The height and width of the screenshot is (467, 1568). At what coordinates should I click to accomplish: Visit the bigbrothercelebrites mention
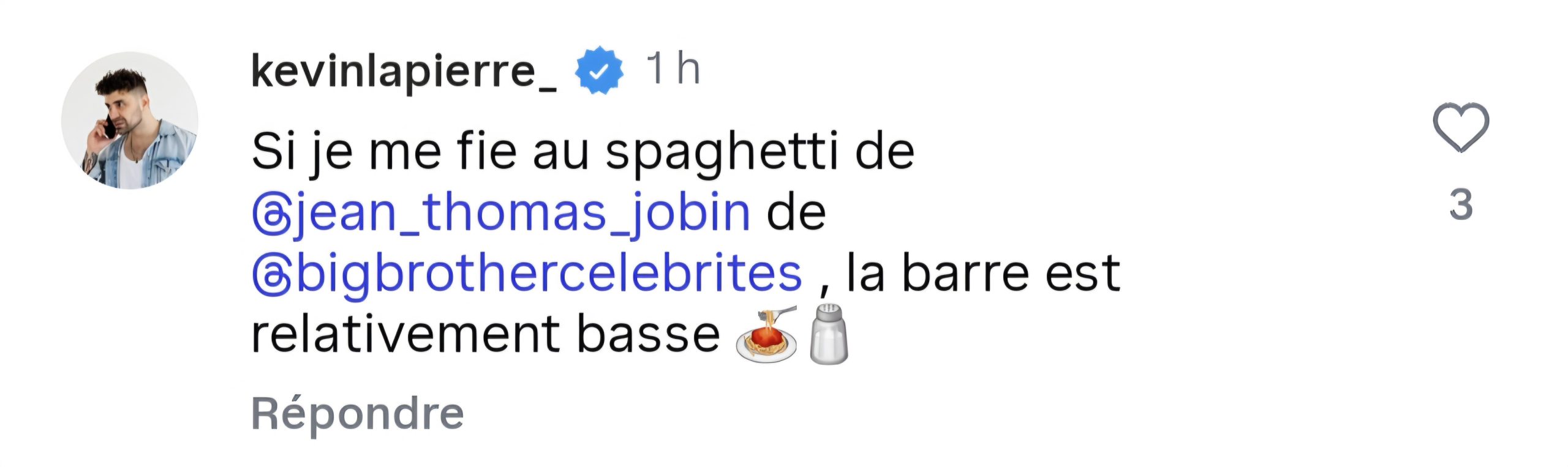pyautogui.click(x=549, y=274)
